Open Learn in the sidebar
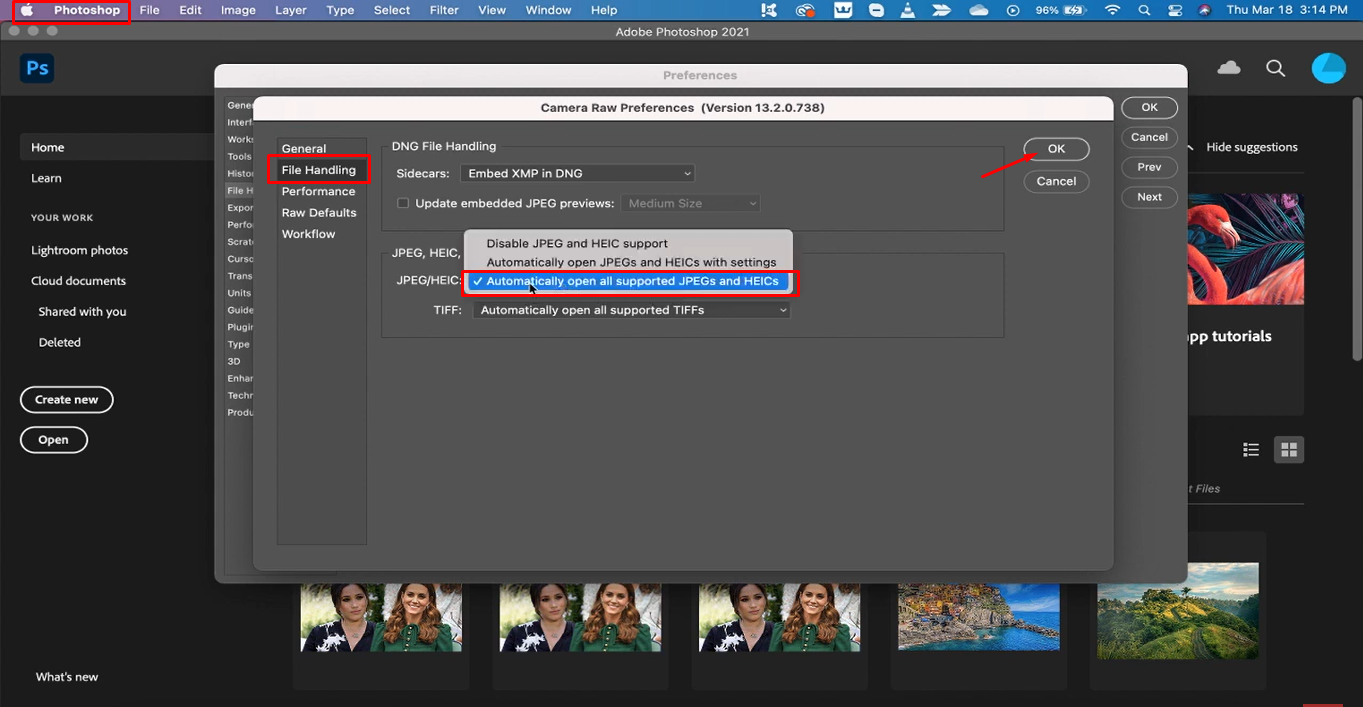The height and width of the screenshot is (707, 1363). coord(46,178)
